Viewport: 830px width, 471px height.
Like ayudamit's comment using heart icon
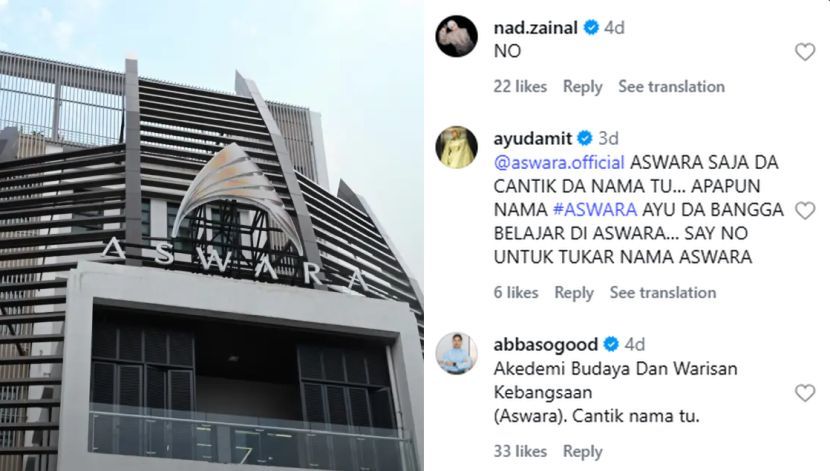(x=805, y=211)
